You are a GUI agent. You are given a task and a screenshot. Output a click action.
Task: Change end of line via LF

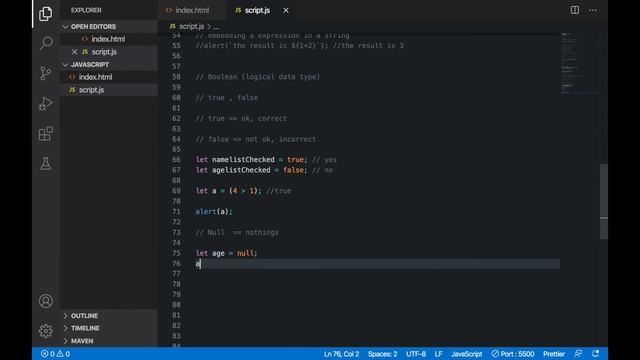438,354
